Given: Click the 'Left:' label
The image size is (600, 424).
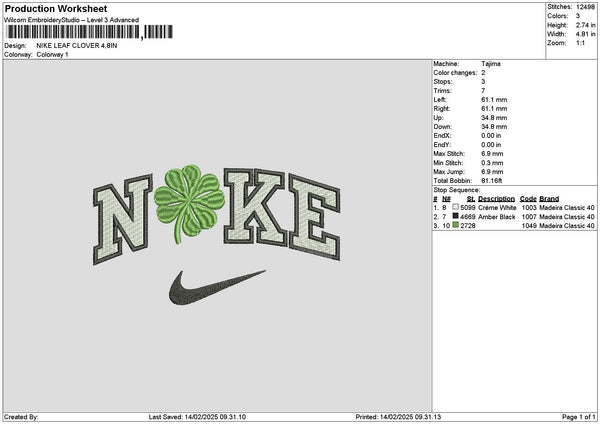Looking at the screenshot, I should [440, 100].
